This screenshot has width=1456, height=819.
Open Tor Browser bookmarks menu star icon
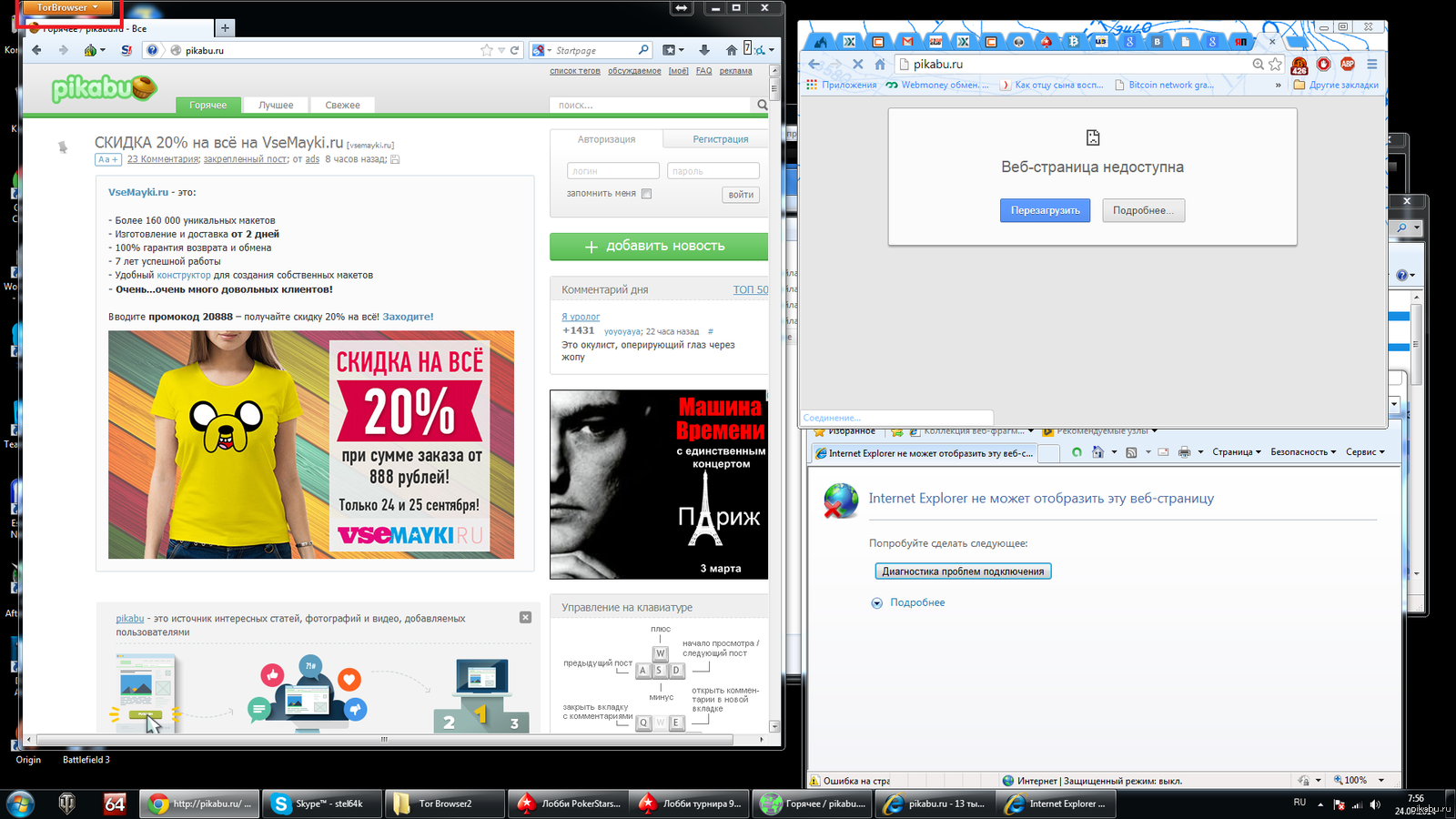(669, 50)
